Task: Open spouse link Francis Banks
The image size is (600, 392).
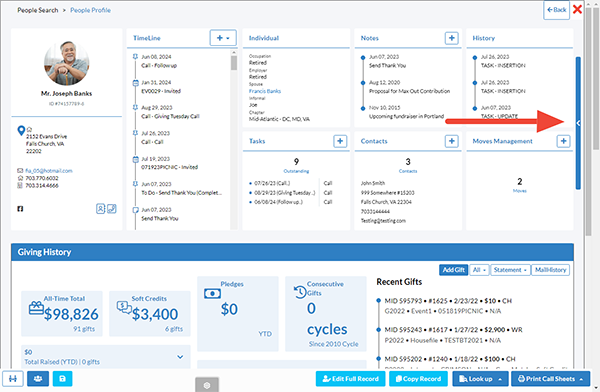Action: click(265, 91)
